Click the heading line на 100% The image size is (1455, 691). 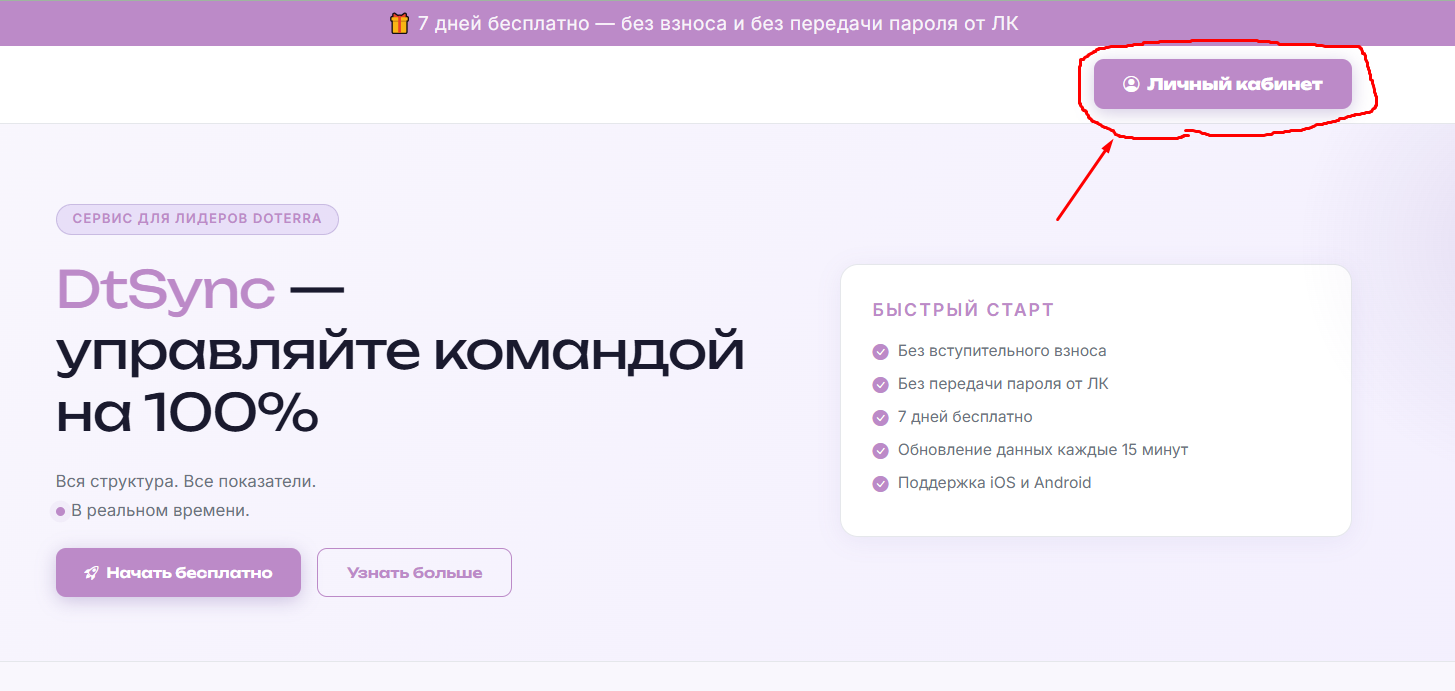click(x=187, y=411)
